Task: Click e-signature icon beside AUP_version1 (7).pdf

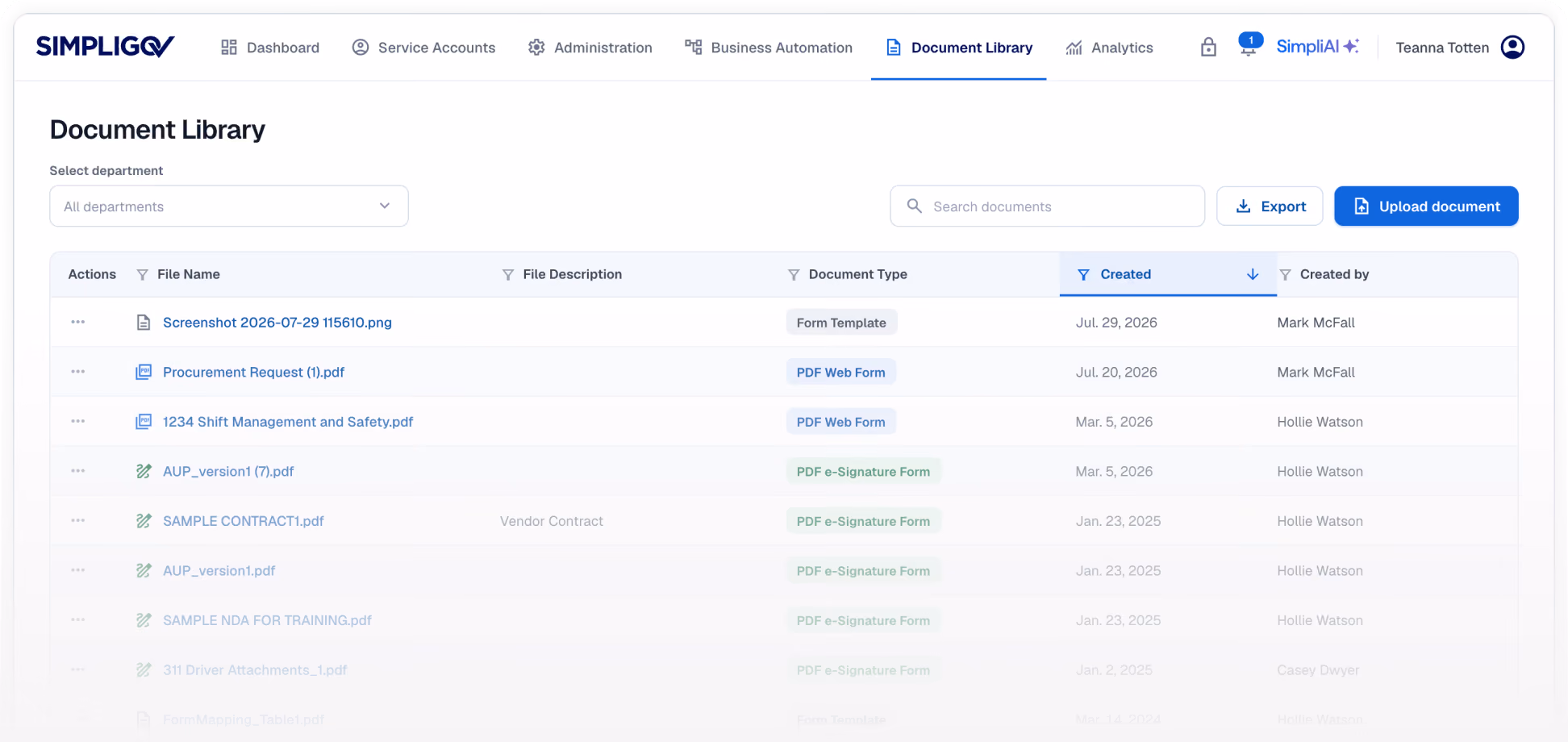Action: tap(144, 471)
